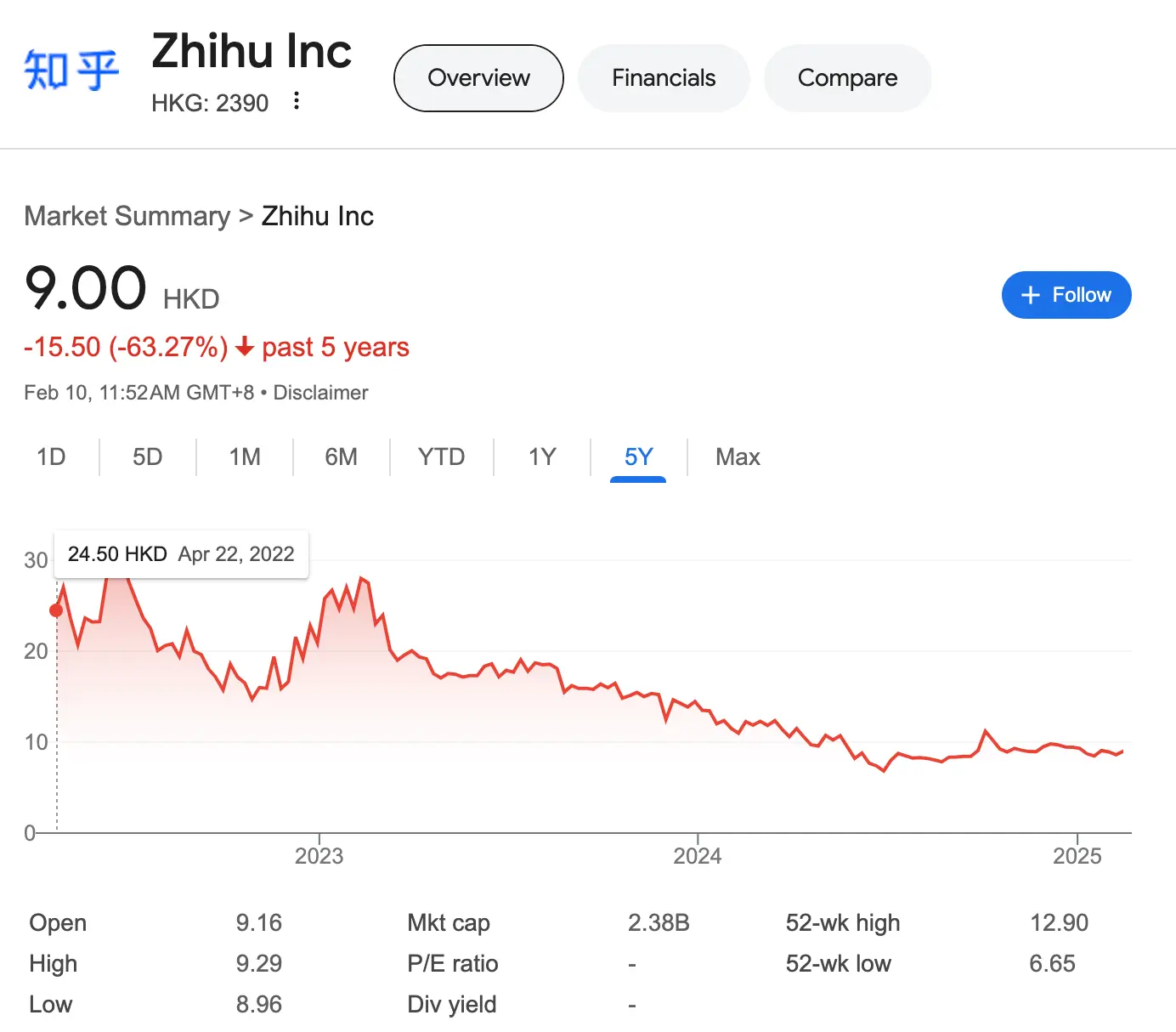1176x1032 pixels.
Task: Select the 5Y time range
Action: tap(638, 457)
